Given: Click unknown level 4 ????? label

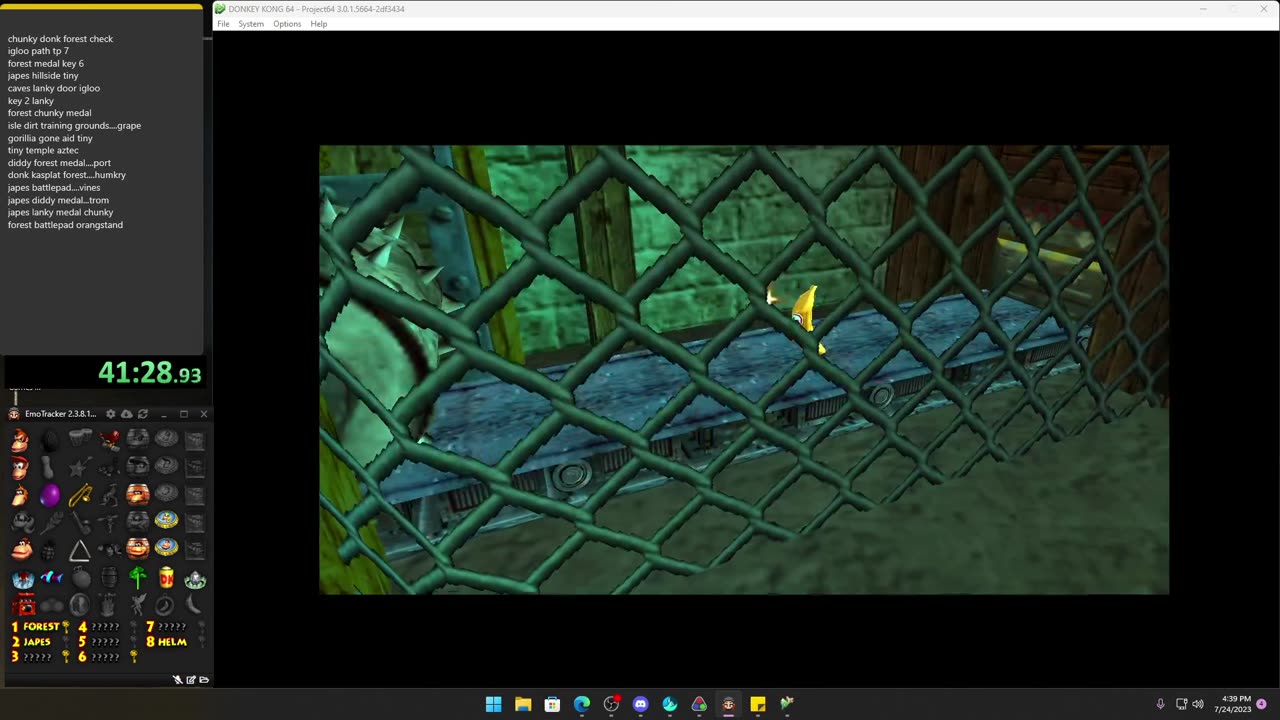Looking at the screenshot, I should coord(105,627).
